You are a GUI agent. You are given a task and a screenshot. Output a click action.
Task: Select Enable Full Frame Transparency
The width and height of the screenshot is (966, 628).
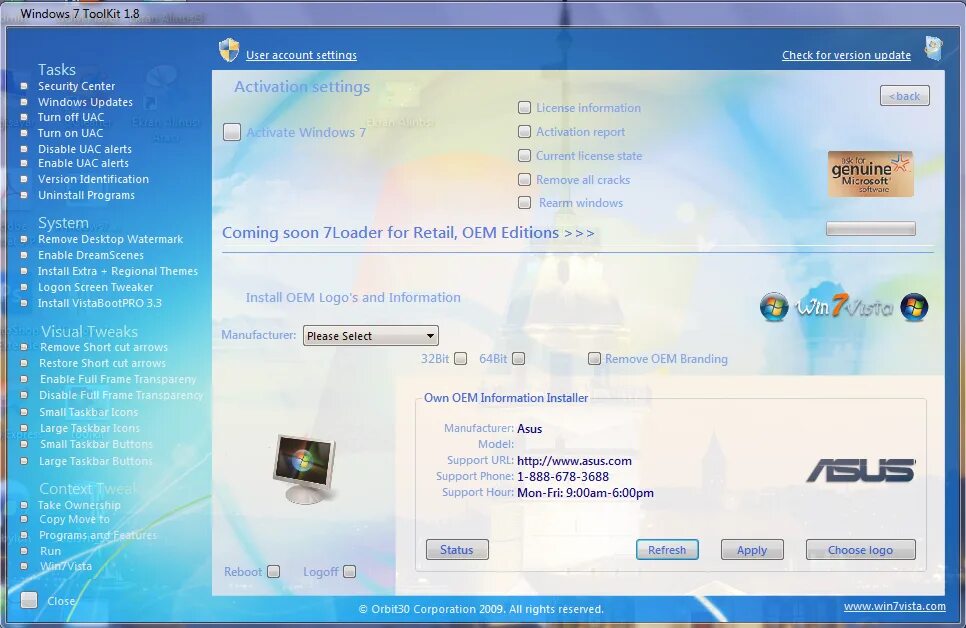[118, 380]
